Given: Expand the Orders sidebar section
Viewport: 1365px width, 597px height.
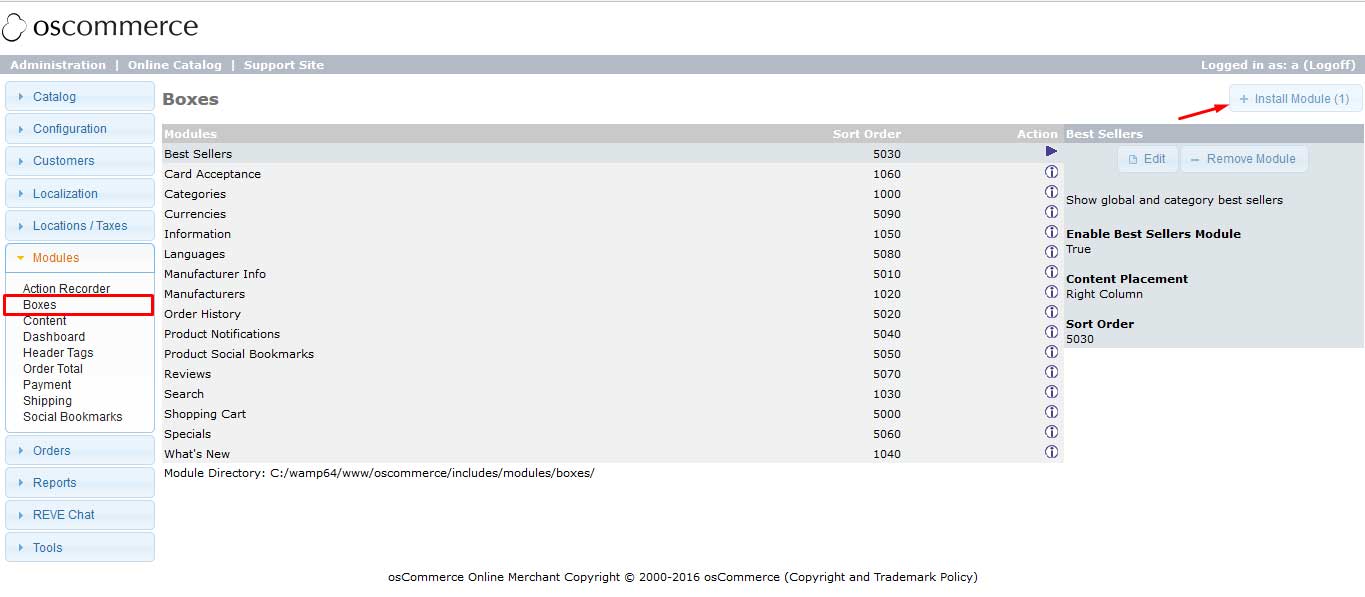Looking at the screenshot, I should (x=80, y=451).
